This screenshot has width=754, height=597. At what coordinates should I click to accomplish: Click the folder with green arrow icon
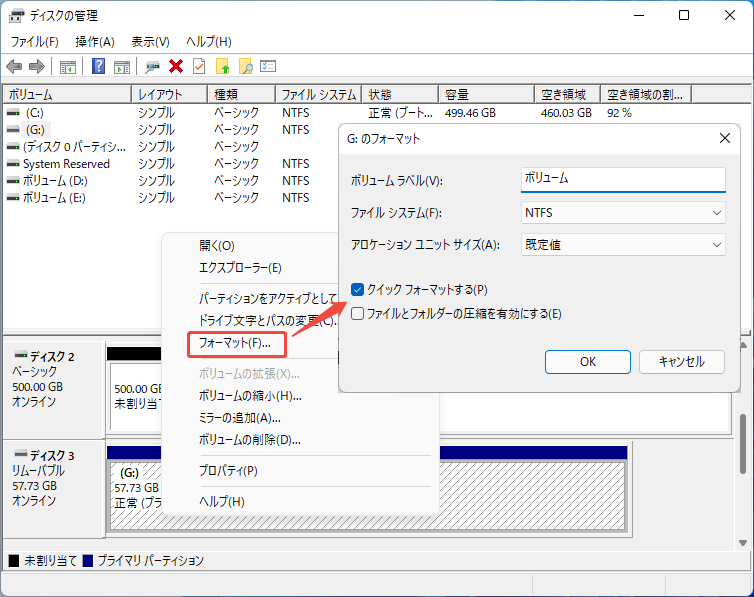pos(223,66)
